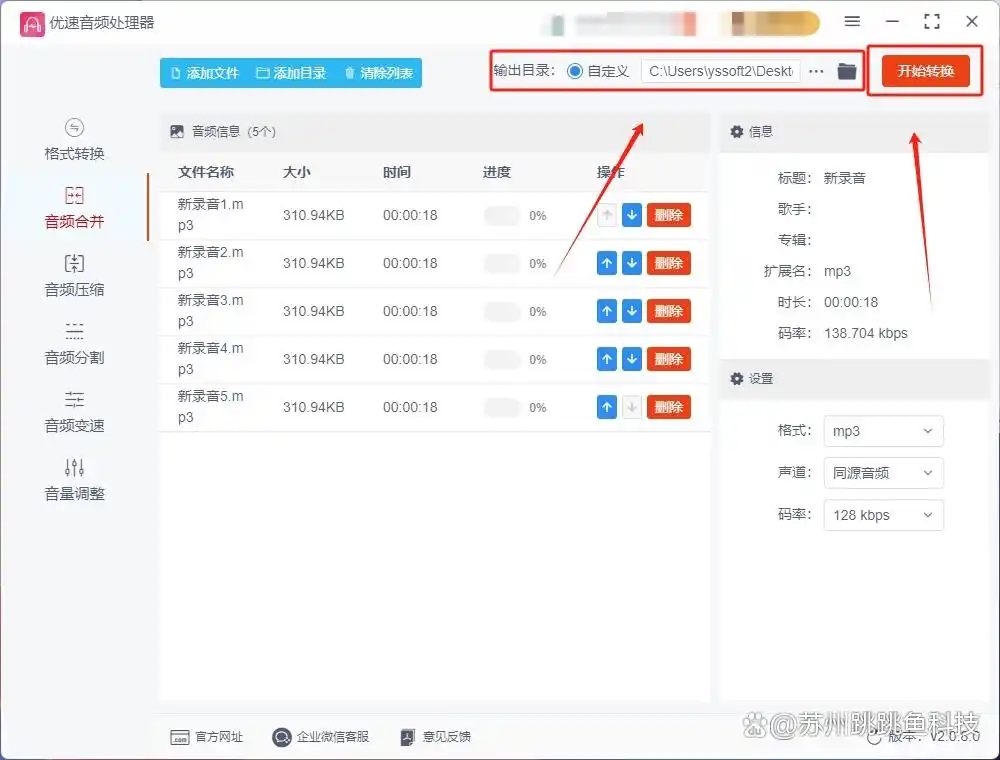Open 企业微信客服 support link
The image size is (1000, 760).
pos(320,737)
